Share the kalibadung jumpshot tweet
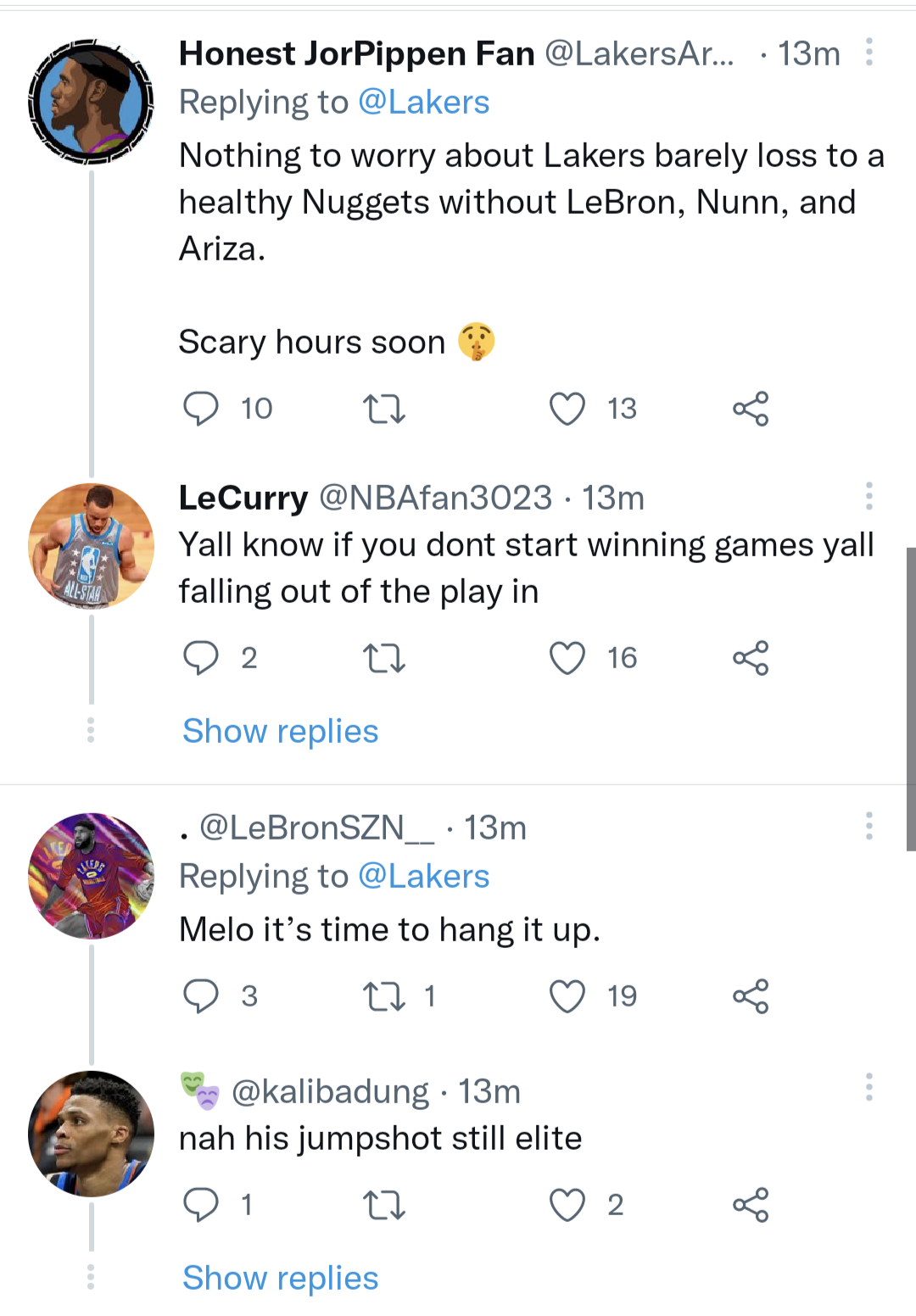The height and width of the screenshot is (1316, 916). (x=751, y=1205)
